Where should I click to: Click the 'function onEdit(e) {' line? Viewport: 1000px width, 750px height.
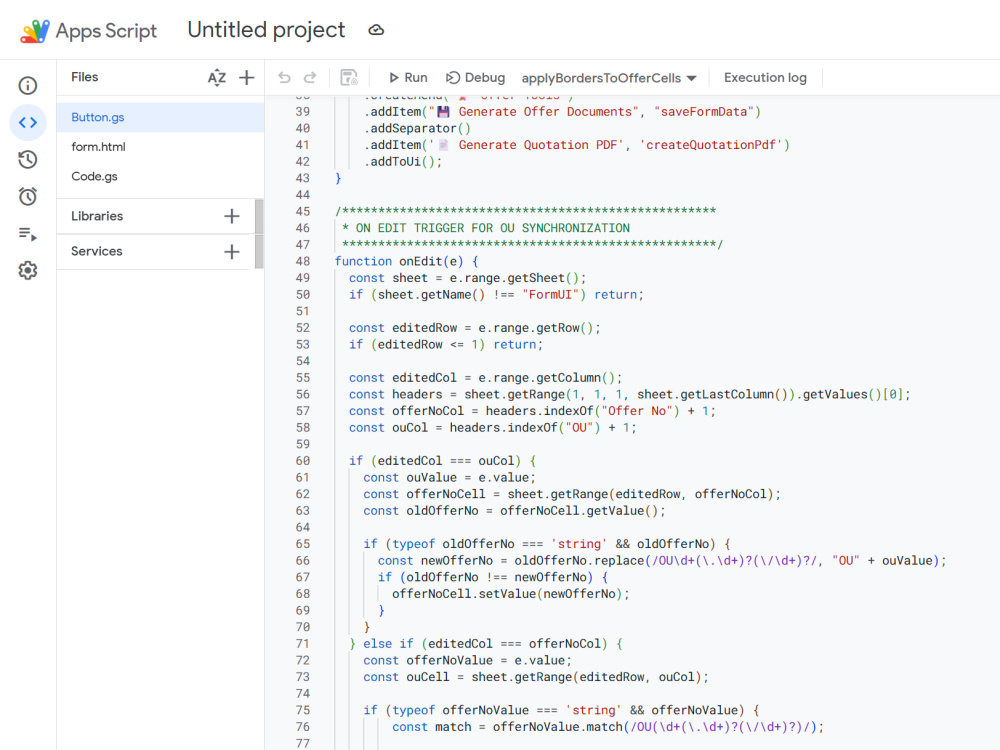point(406,261)
